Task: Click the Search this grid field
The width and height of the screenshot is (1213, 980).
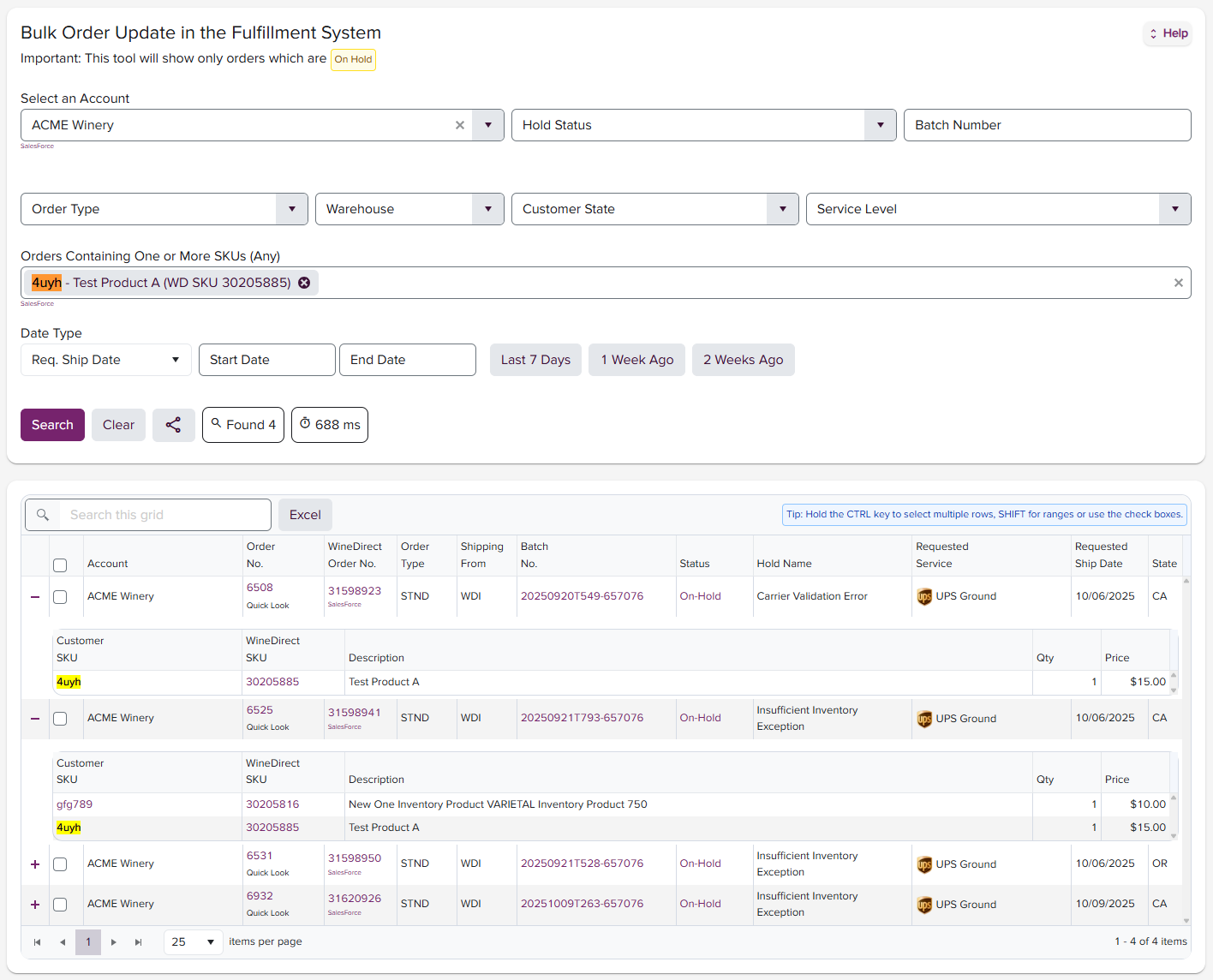Action: 163,515
